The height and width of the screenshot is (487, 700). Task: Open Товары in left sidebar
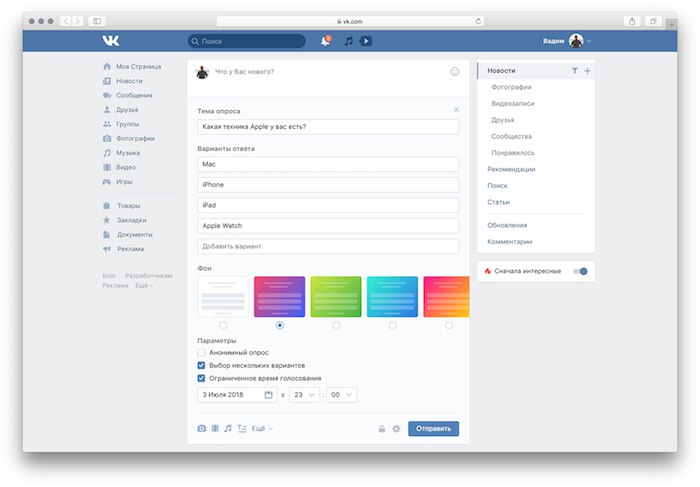pos(121,206)
